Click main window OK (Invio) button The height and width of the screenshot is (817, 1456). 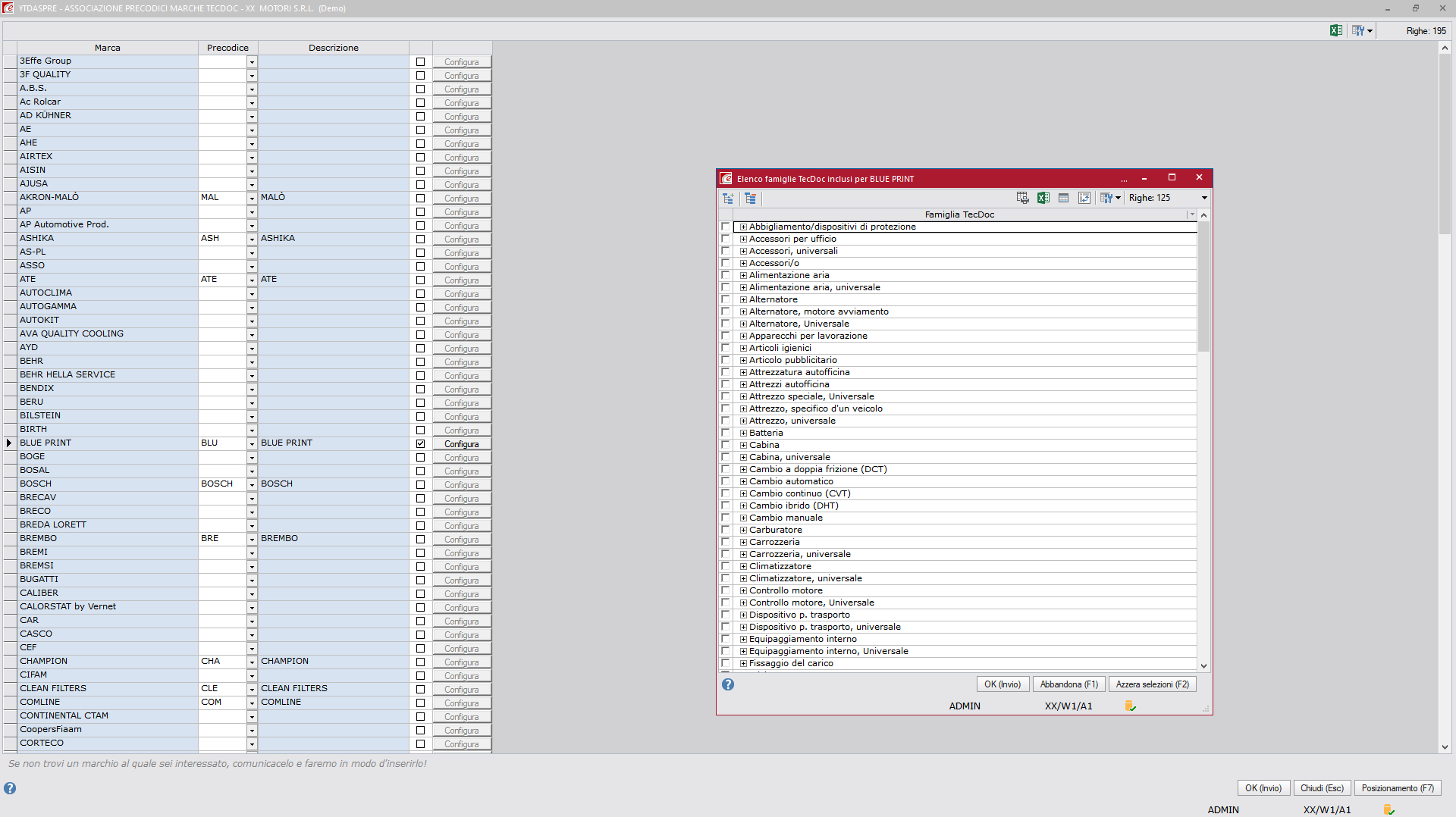tap(1263, 788)
